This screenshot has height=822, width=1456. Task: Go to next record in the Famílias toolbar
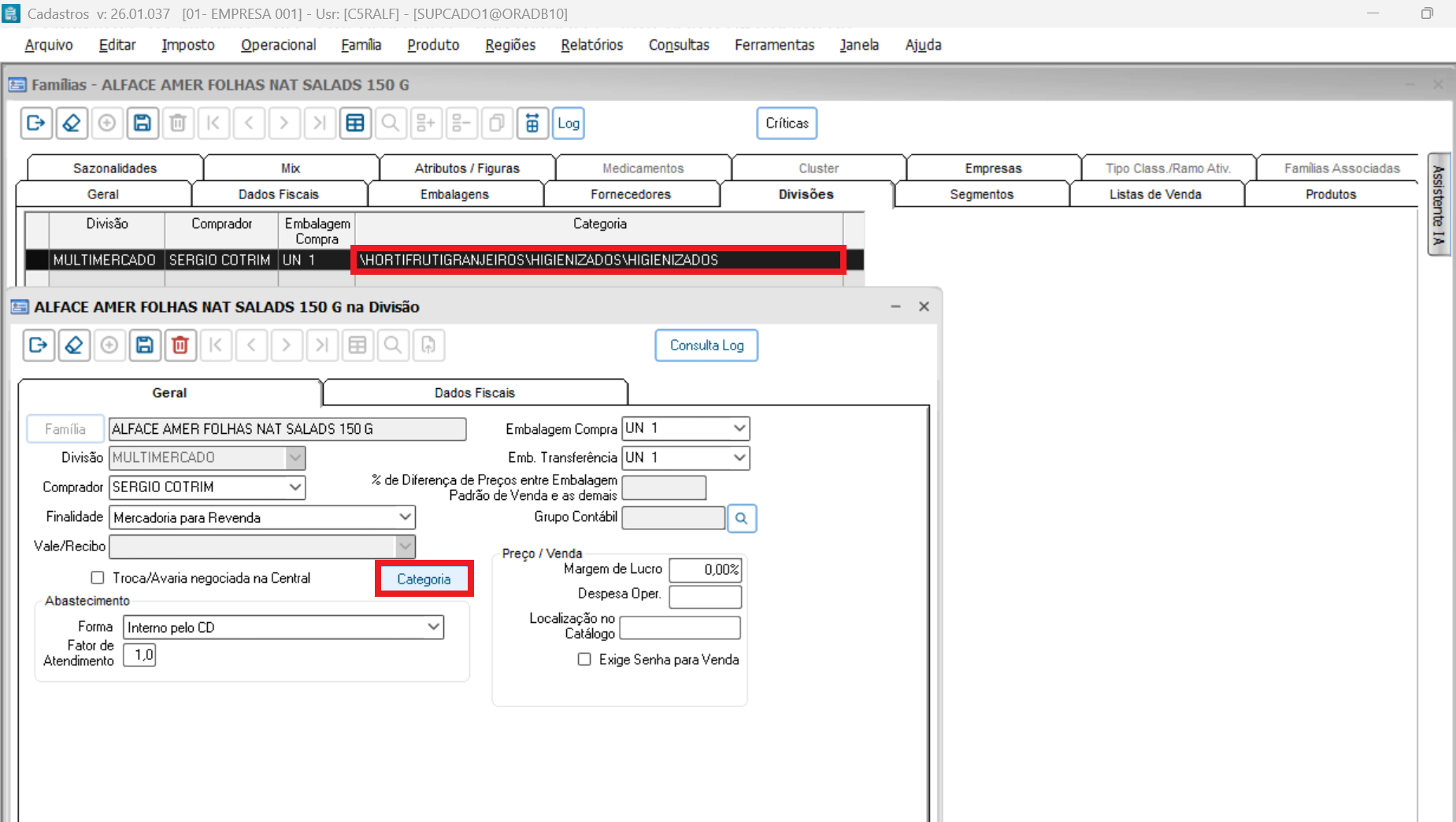284,123
